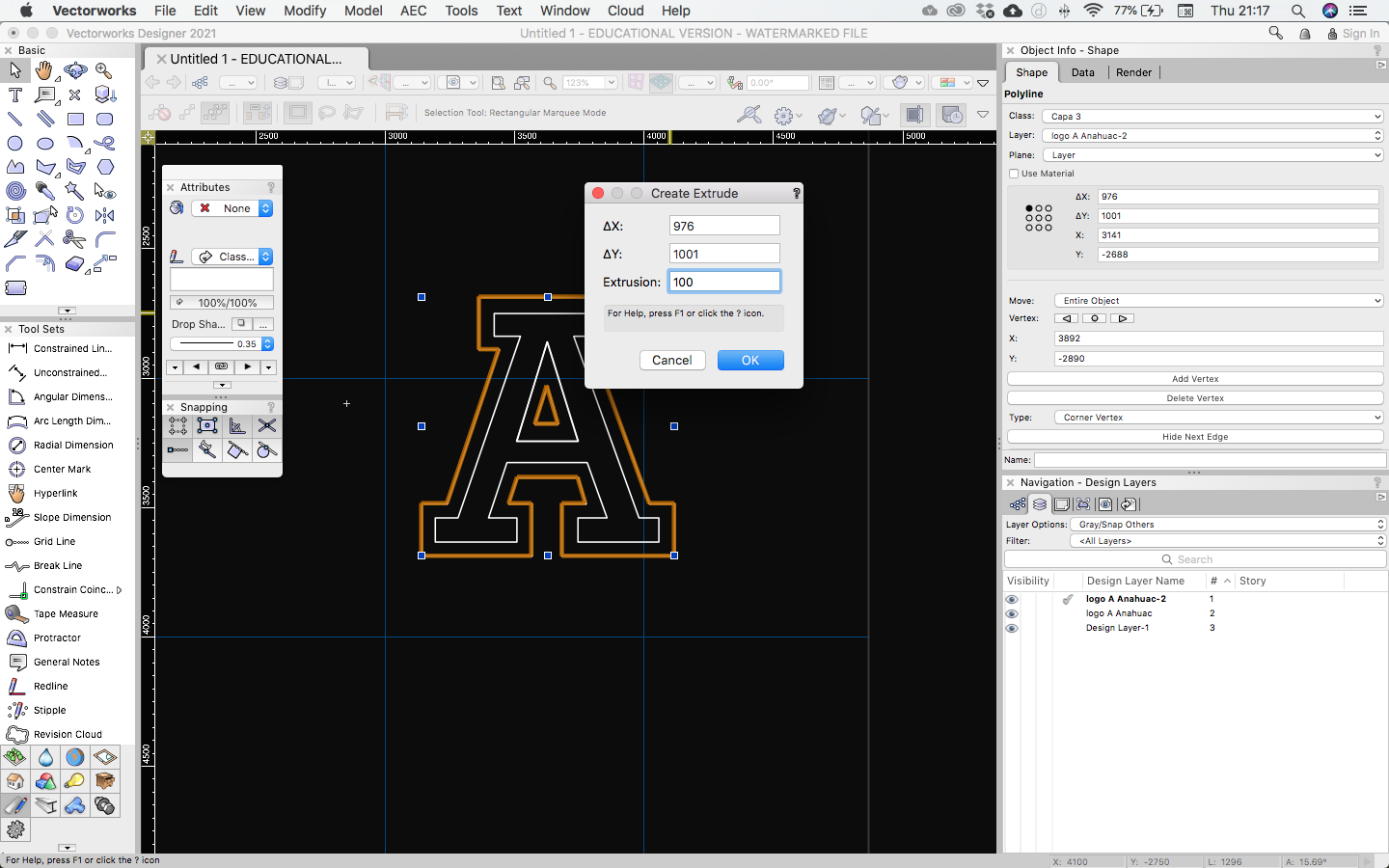Select the Pan hand tool
This screenshot has height=868, width=1389.
(x=44, y=70)
